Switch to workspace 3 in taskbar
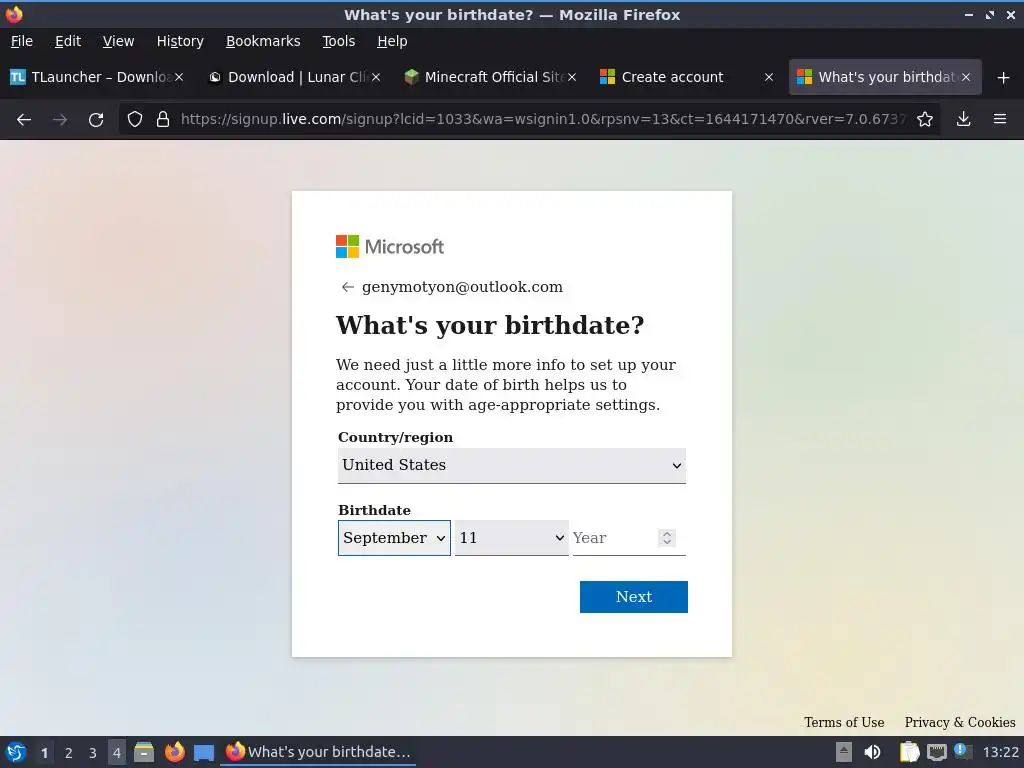Image resolution: width=1024 pixels, height=768 pixels. [93, 753]
